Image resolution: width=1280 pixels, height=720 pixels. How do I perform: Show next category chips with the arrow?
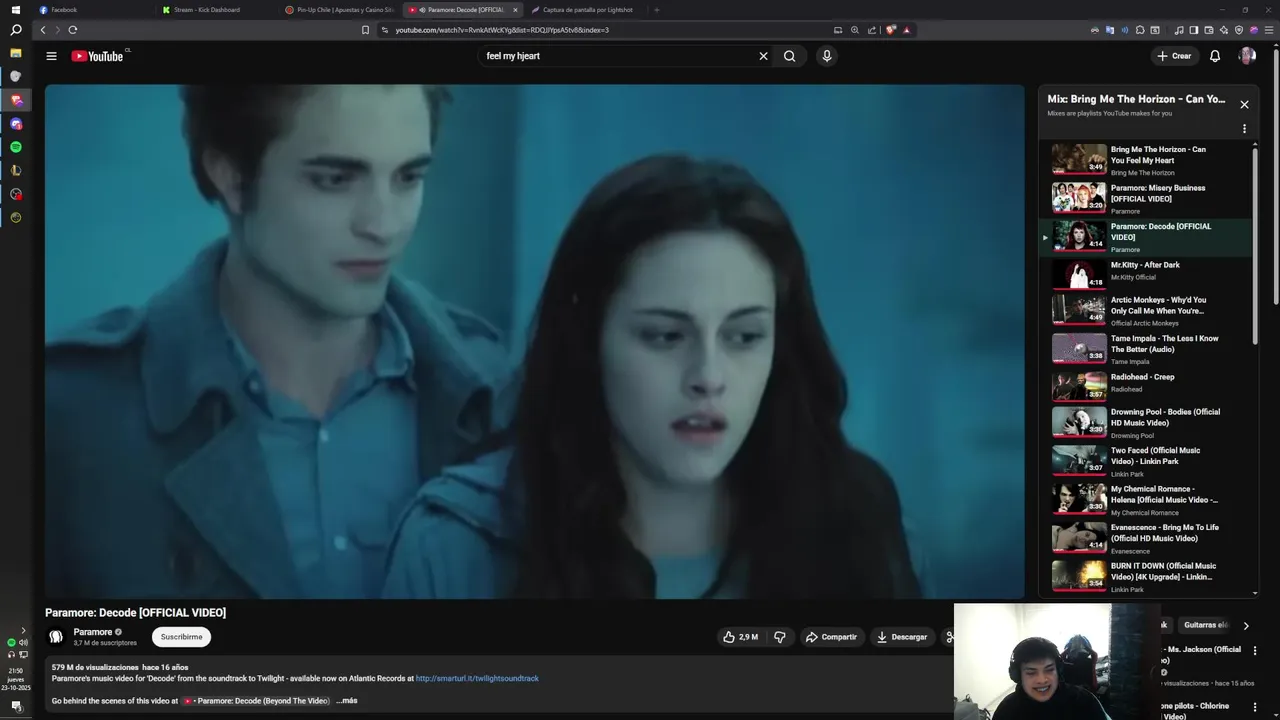pos(1246,626)
